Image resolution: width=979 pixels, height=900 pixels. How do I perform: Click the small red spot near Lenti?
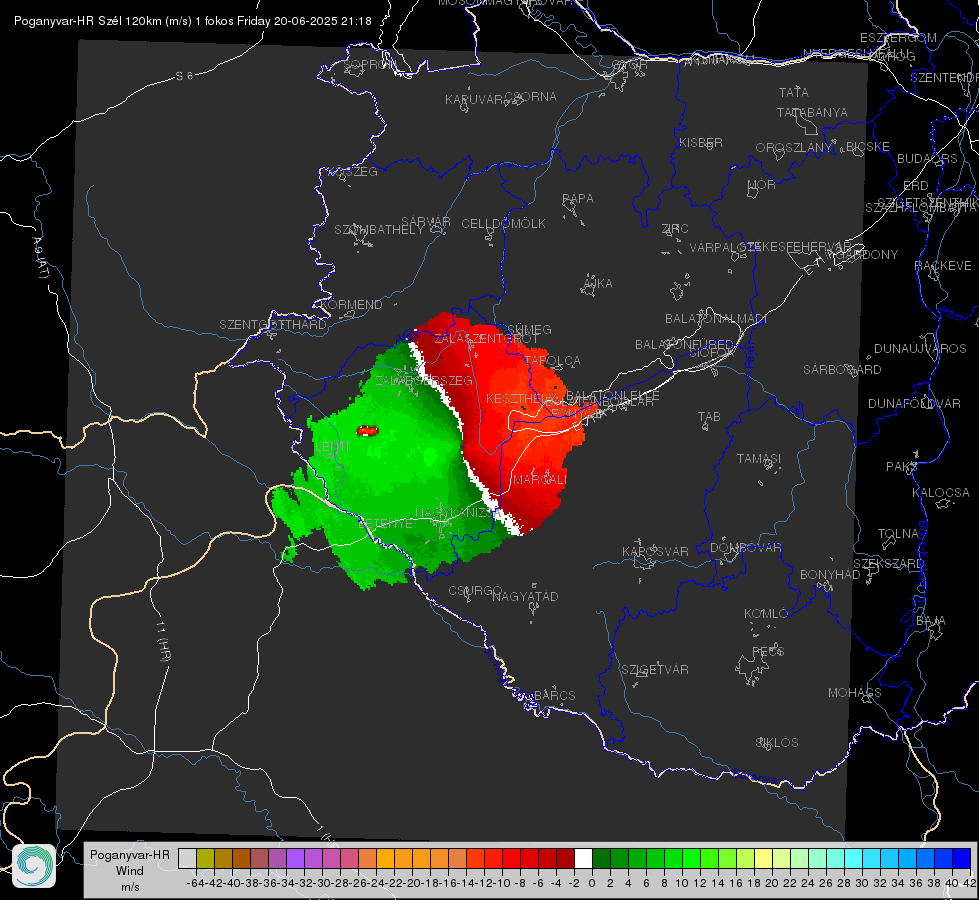[x=368, y=430]
